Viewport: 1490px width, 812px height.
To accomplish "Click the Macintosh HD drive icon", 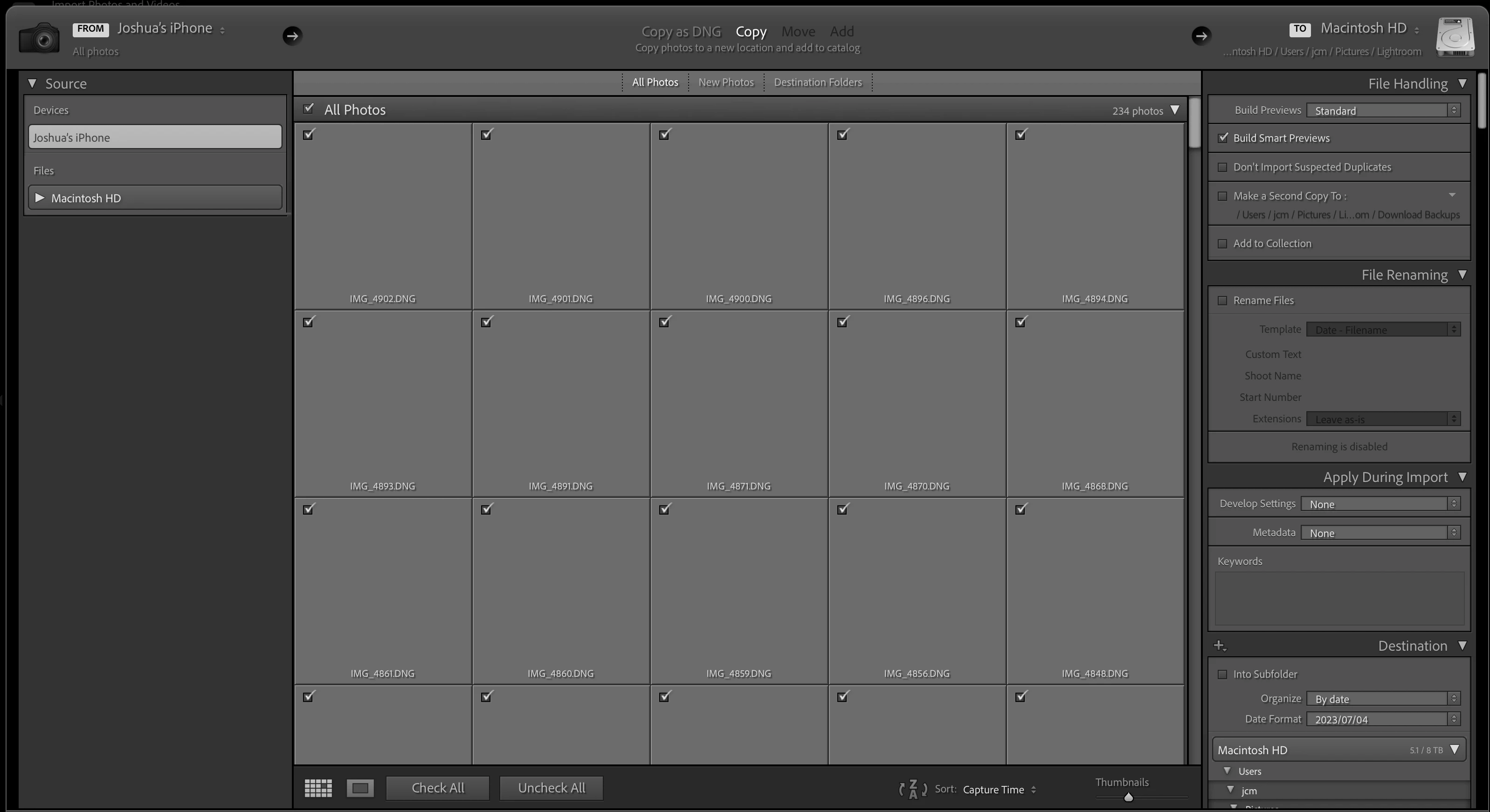I will click(1455, 37).
